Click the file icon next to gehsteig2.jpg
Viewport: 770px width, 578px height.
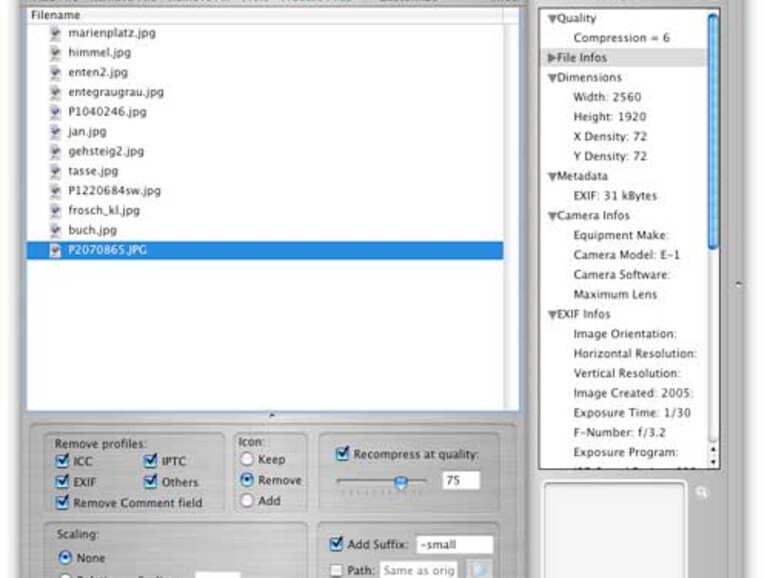point(55,151)
